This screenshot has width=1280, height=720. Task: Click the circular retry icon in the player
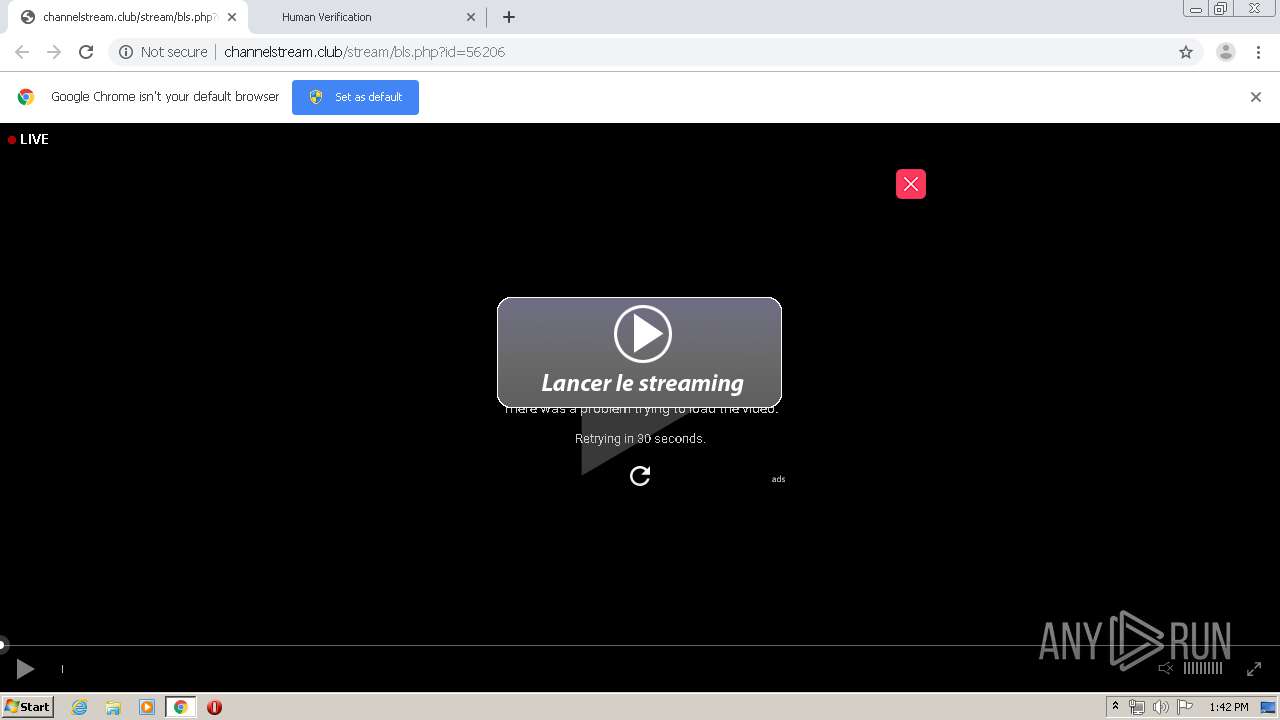pos(640,476)
